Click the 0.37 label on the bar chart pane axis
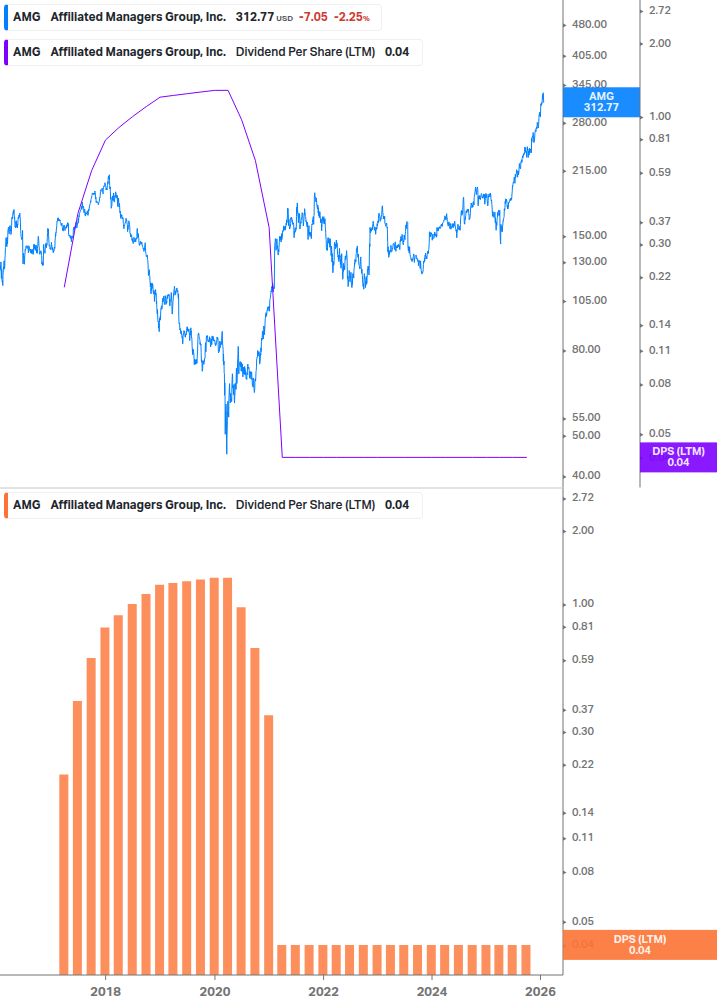717x1005 pixels. (583, 710)
